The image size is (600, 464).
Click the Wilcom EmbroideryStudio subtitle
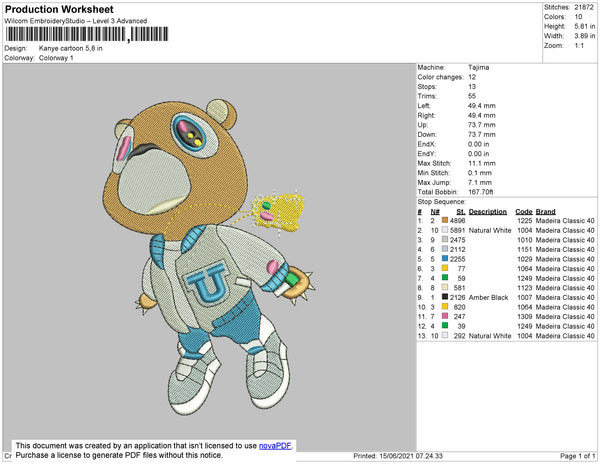click(x=76, y=21)
